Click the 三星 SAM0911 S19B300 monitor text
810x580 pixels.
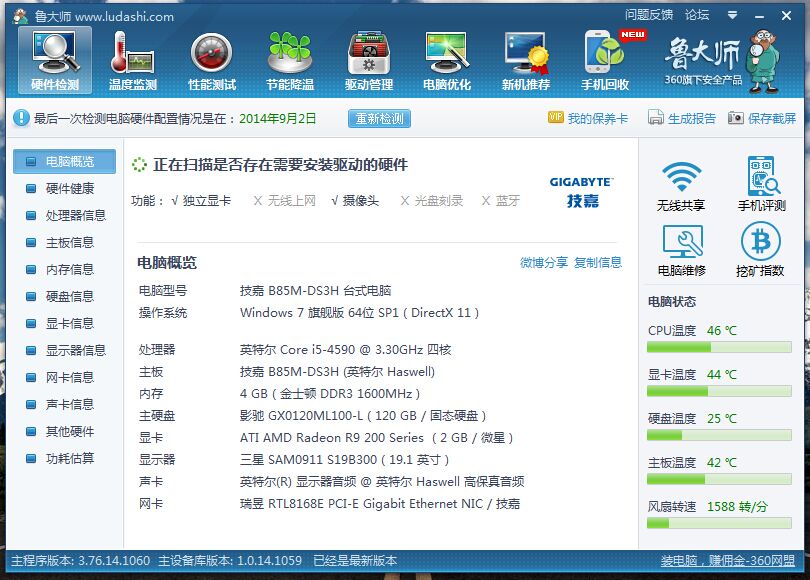[345, 460]
